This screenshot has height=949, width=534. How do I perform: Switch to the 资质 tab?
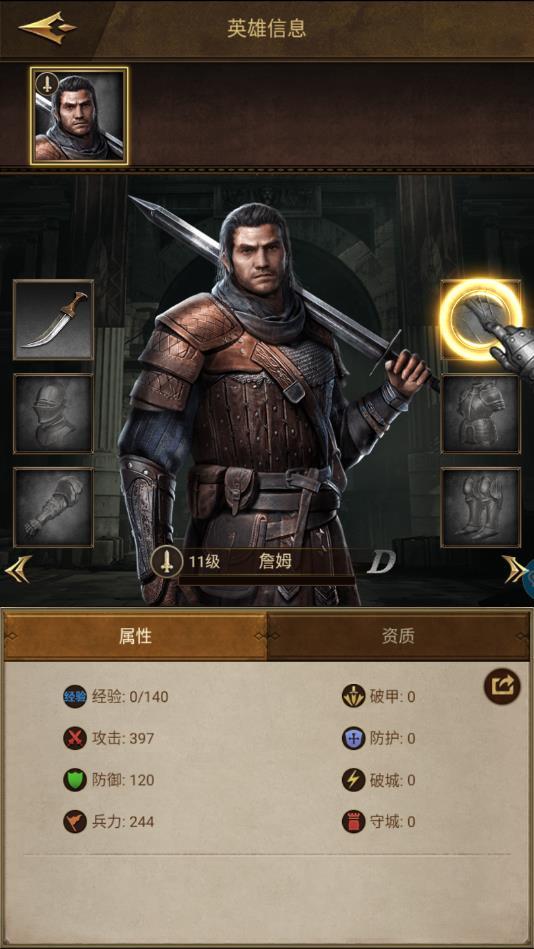398,636
